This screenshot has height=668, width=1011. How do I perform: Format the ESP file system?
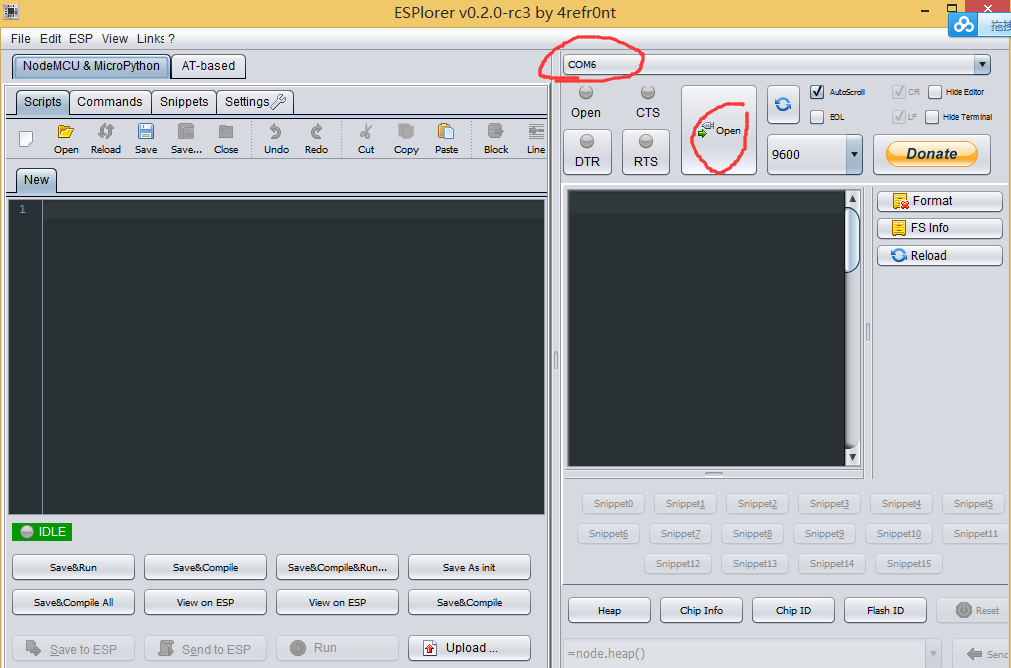[939, 201]
